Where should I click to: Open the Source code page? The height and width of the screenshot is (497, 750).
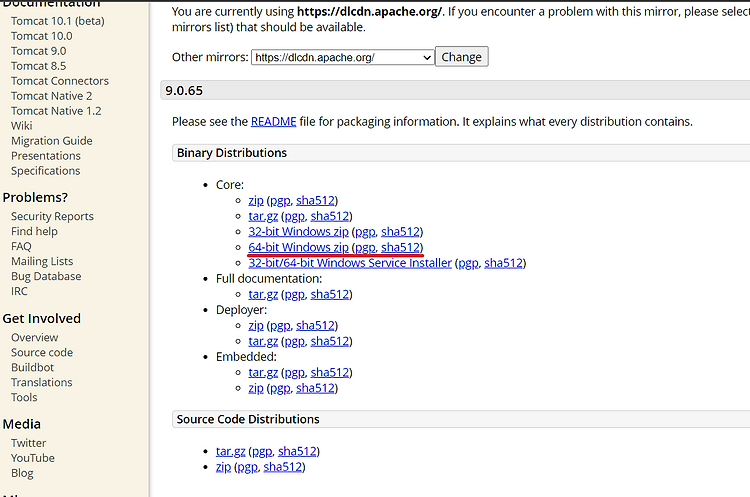[42, 353]
